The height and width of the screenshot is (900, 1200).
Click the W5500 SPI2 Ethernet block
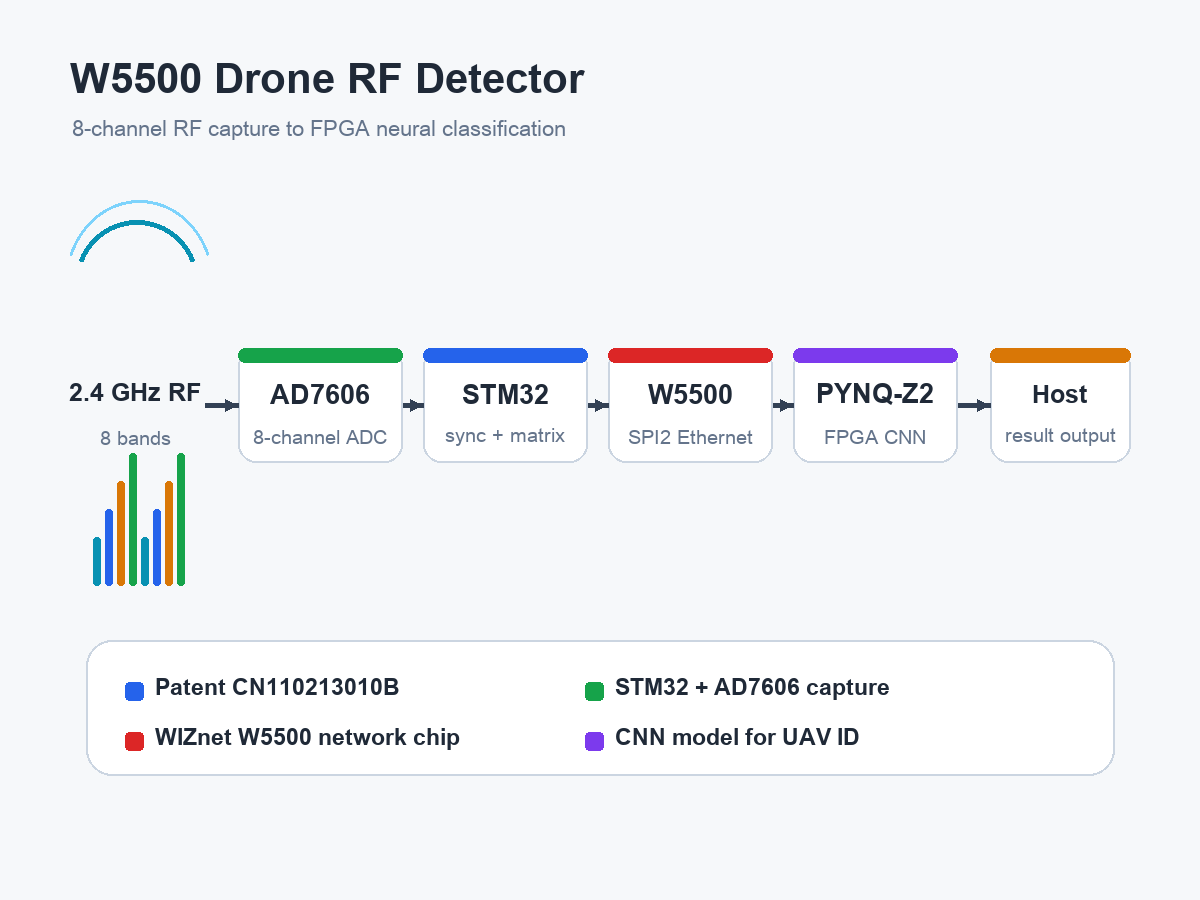pyautogui.click(x=690, y=405)
